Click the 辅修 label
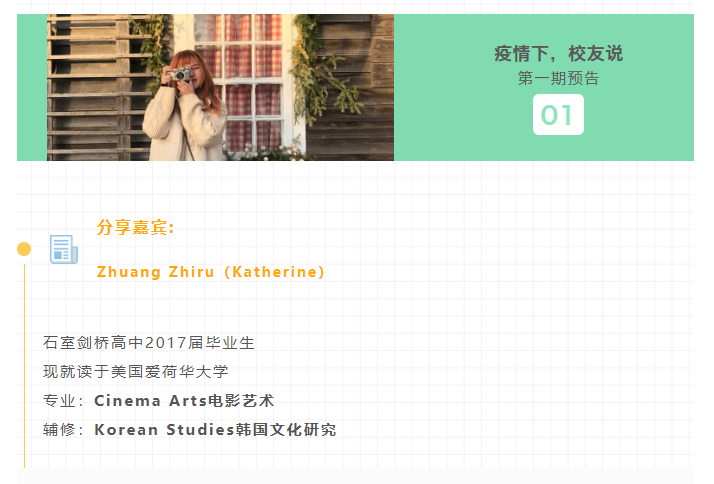714x484 pixels. coord(59,430)
